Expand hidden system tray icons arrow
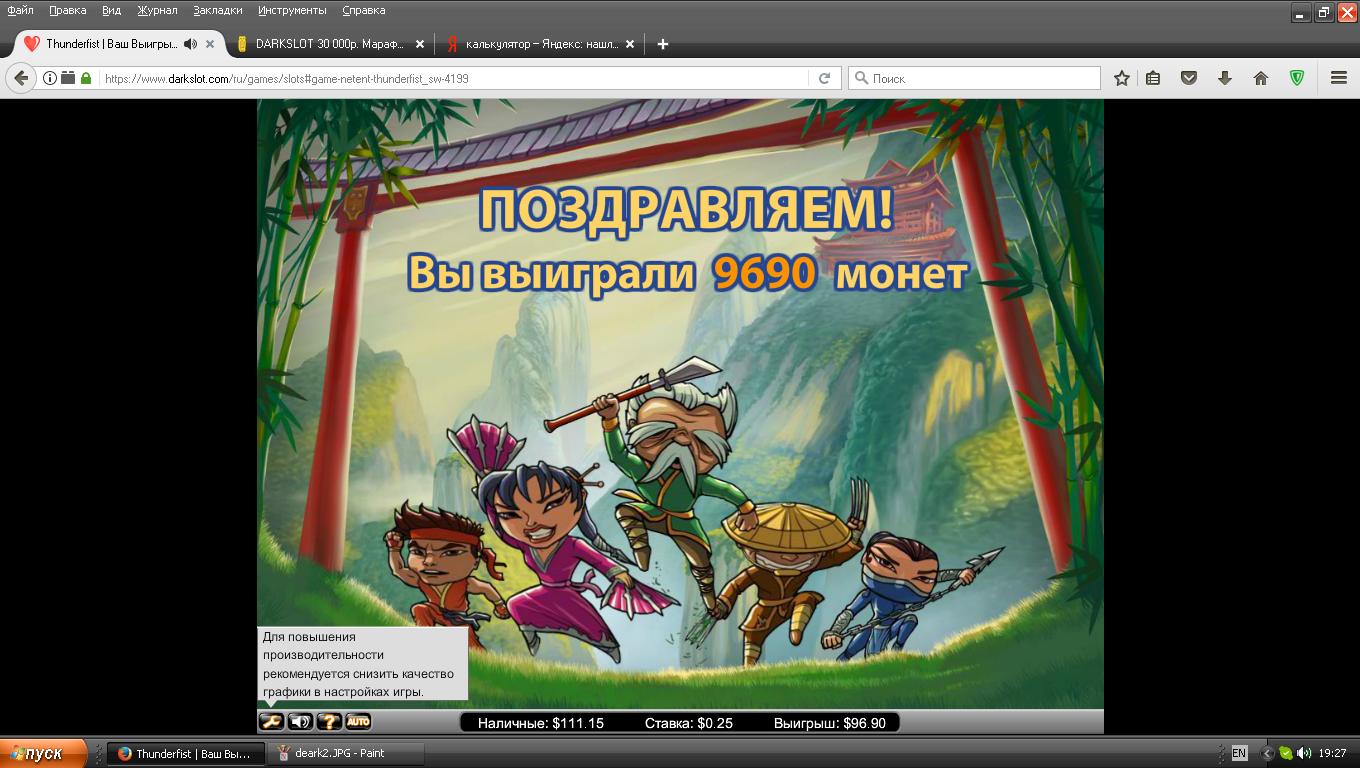The height and width of the screenshot is (768, 1360). click(1267, 754)
